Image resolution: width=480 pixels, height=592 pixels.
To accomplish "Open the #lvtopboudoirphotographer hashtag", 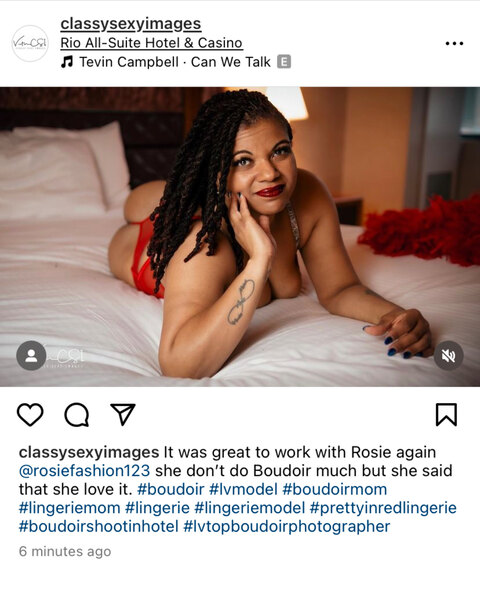I will [287, 526].
